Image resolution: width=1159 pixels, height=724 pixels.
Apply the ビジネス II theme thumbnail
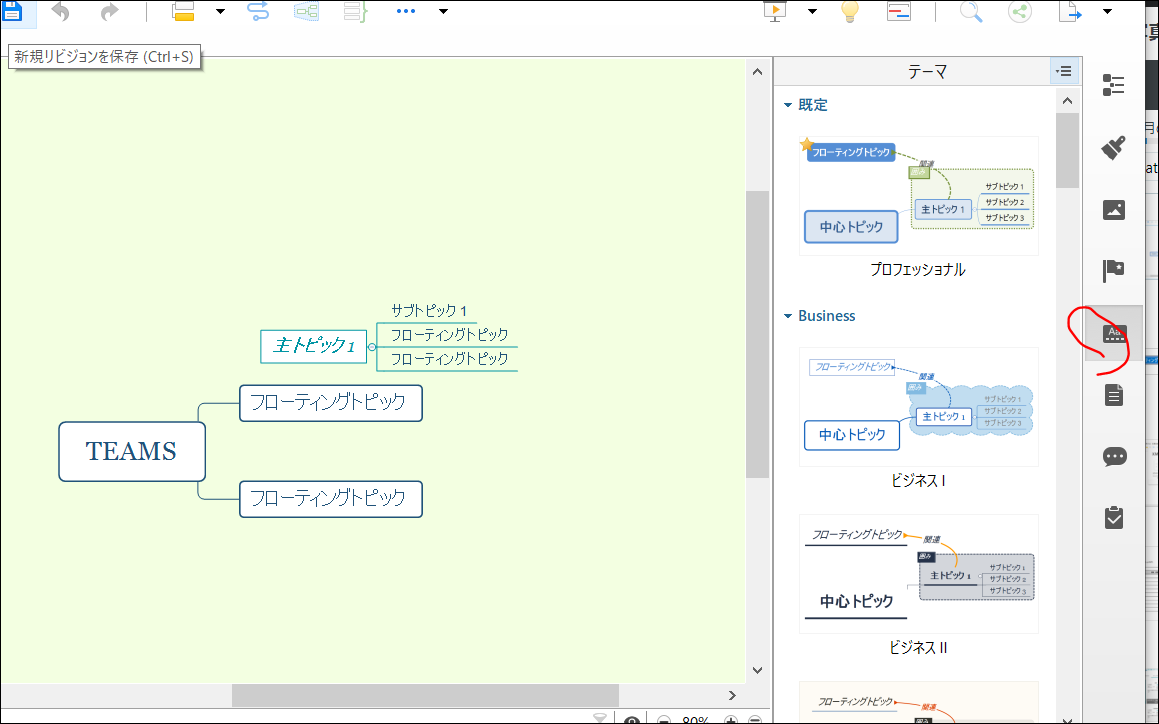pos(919,574)
